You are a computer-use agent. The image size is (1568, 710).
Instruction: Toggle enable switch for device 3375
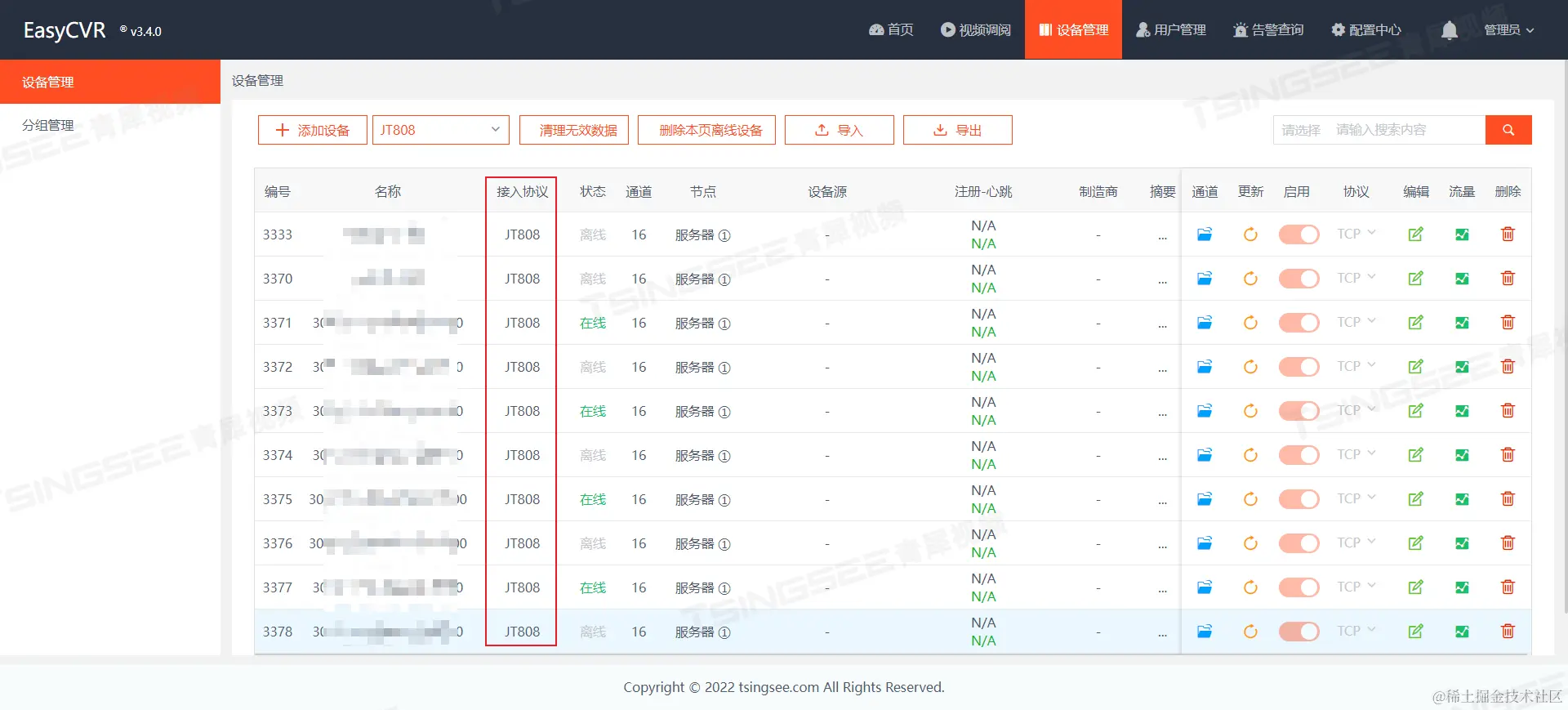point(1298,499)
